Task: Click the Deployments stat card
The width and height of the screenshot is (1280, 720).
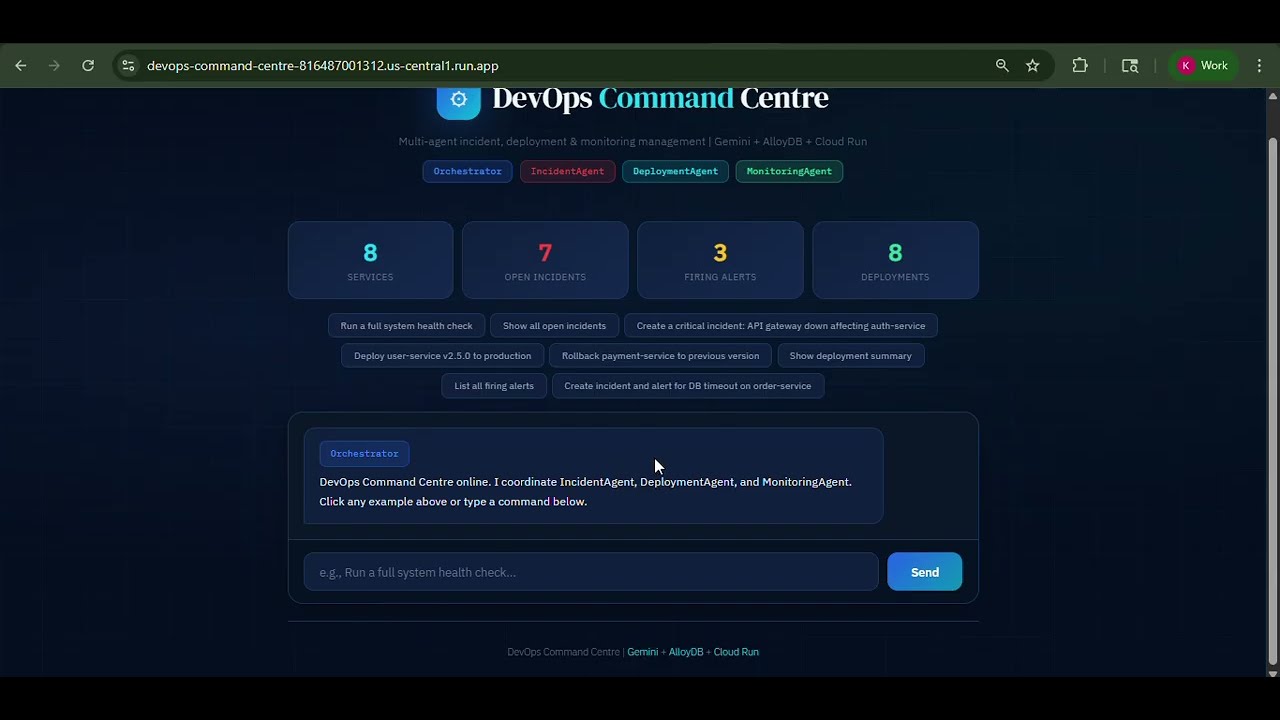Action: (x=895, y=260)
